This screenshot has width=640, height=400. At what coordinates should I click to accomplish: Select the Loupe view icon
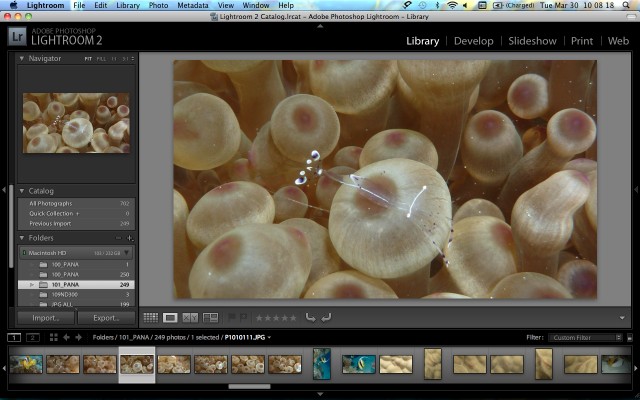170,318
